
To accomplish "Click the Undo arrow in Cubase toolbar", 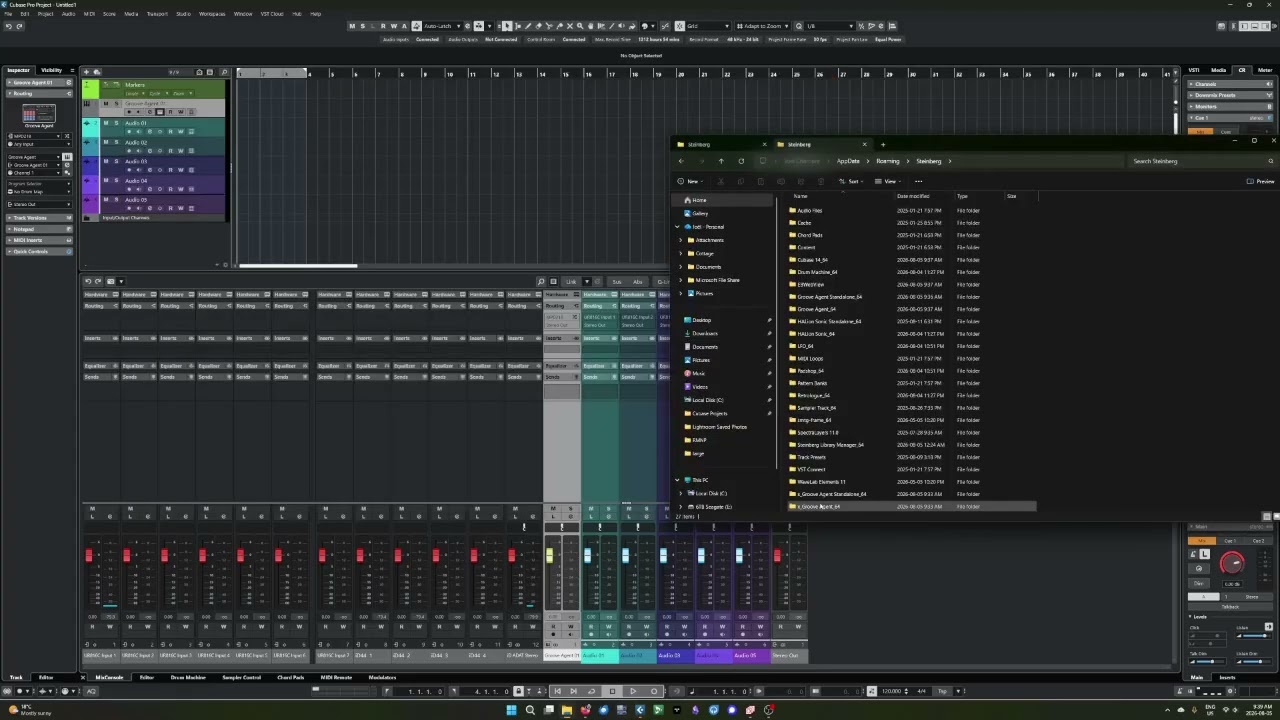I will 8,26.
